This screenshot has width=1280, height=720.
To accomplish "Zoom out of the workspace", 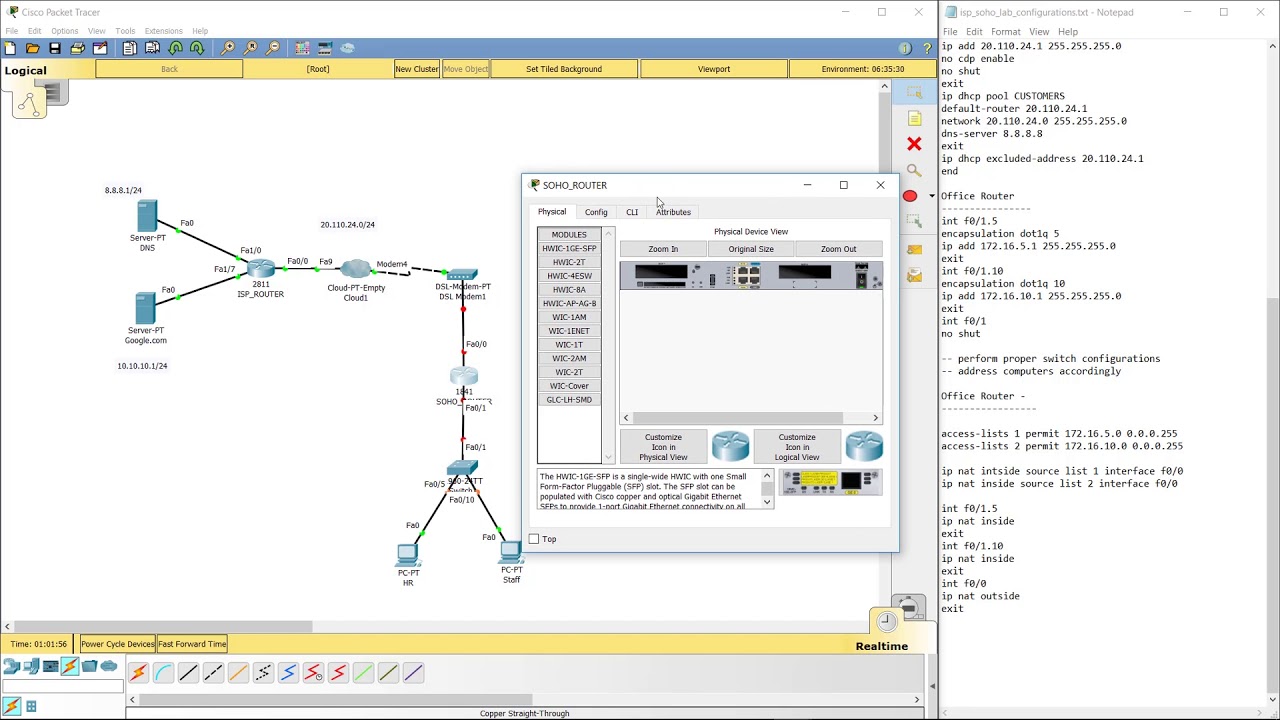I will pyautogui.click(x=273, y=48).
